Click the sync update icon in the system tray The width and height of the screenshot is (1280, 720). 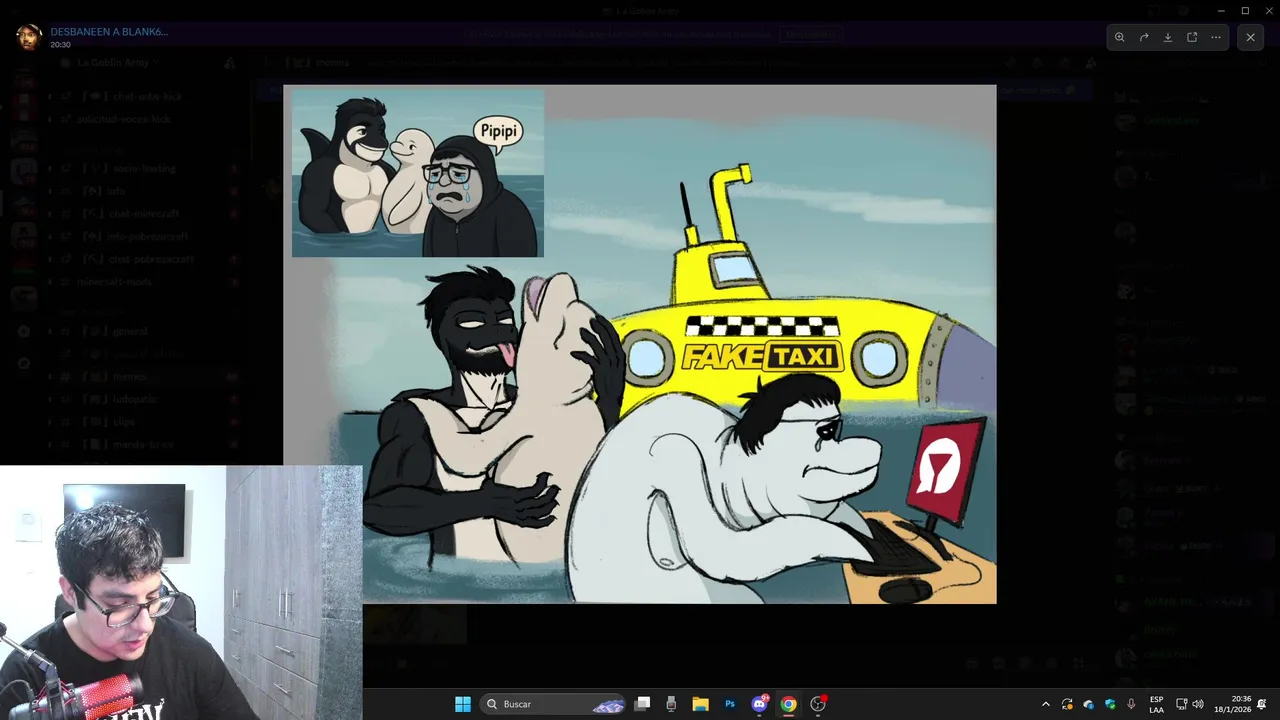click(1067, 704)
